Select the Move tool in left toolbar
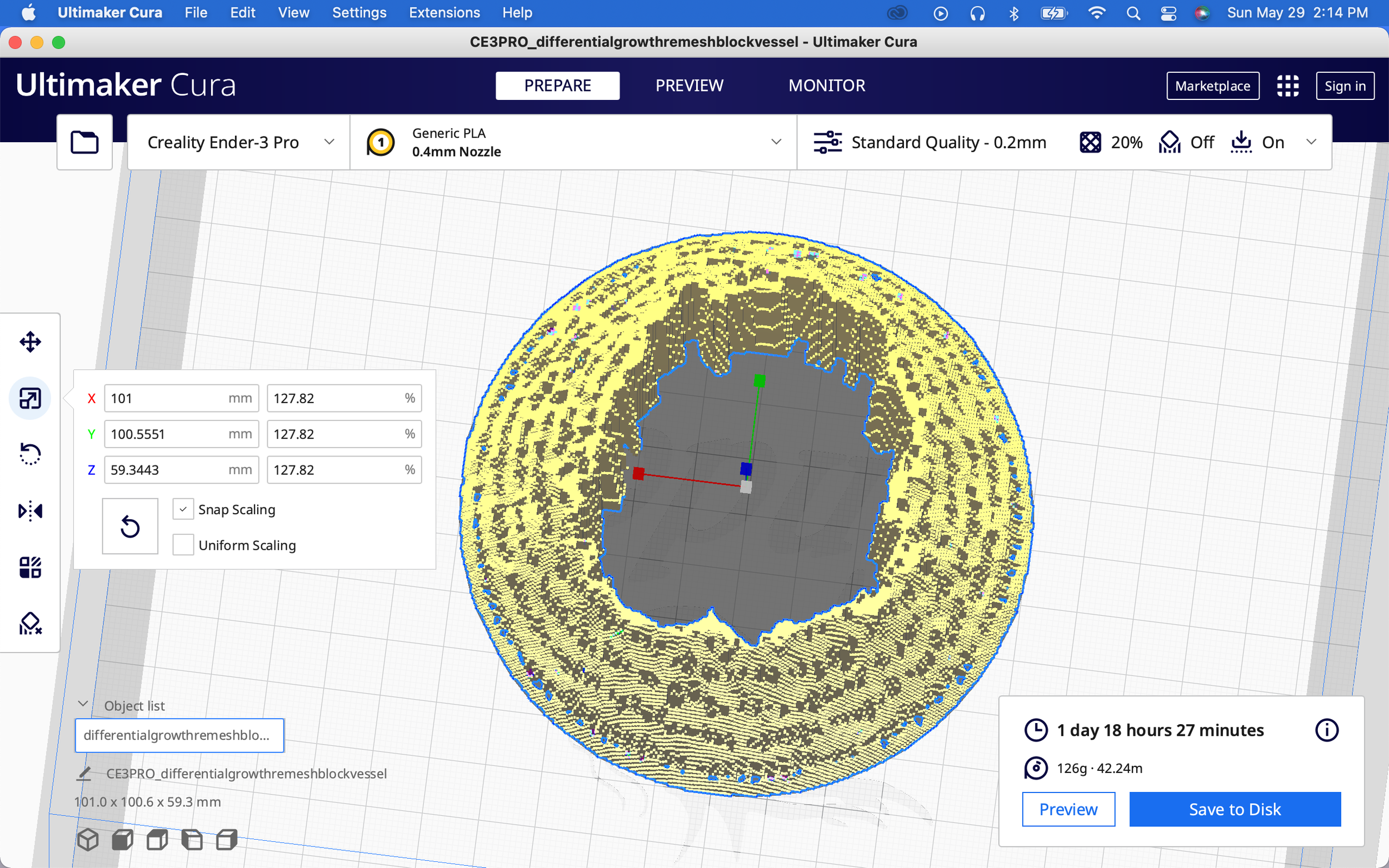Image resolution: width=1389 pixels, height=868 pixels. pos(30,342)
